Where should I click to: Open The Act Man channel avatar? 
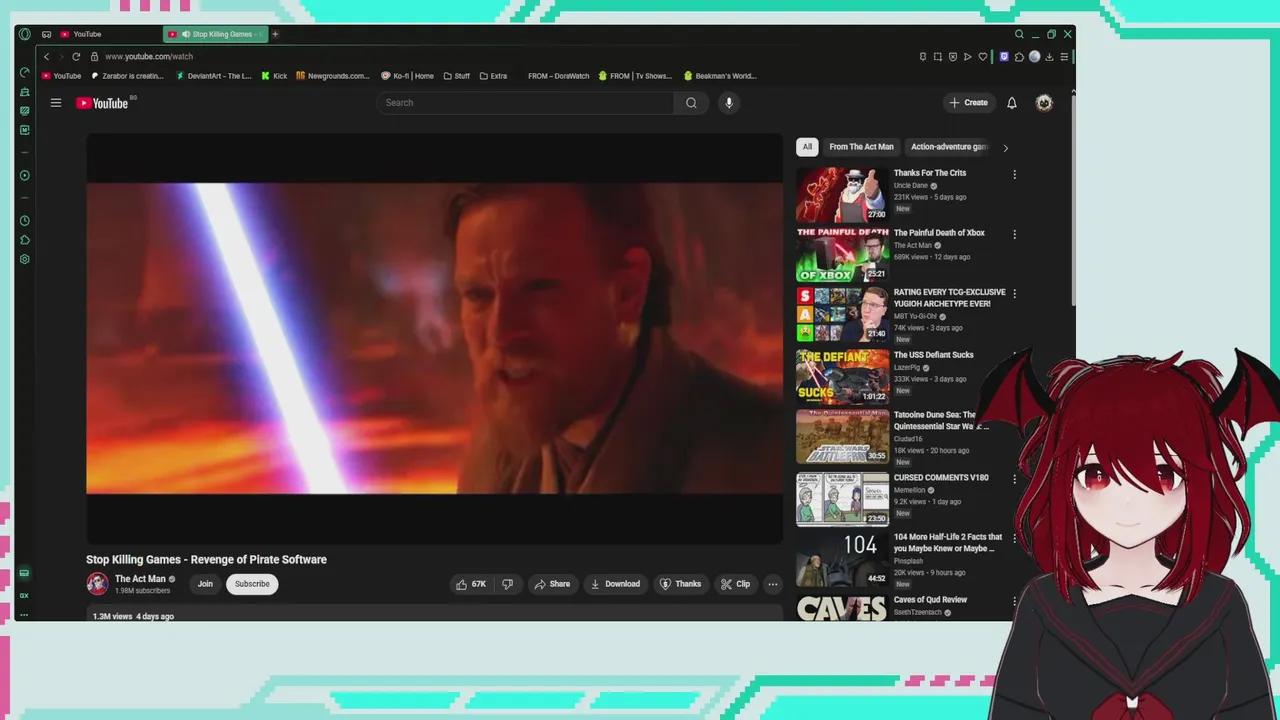[97, 584]
